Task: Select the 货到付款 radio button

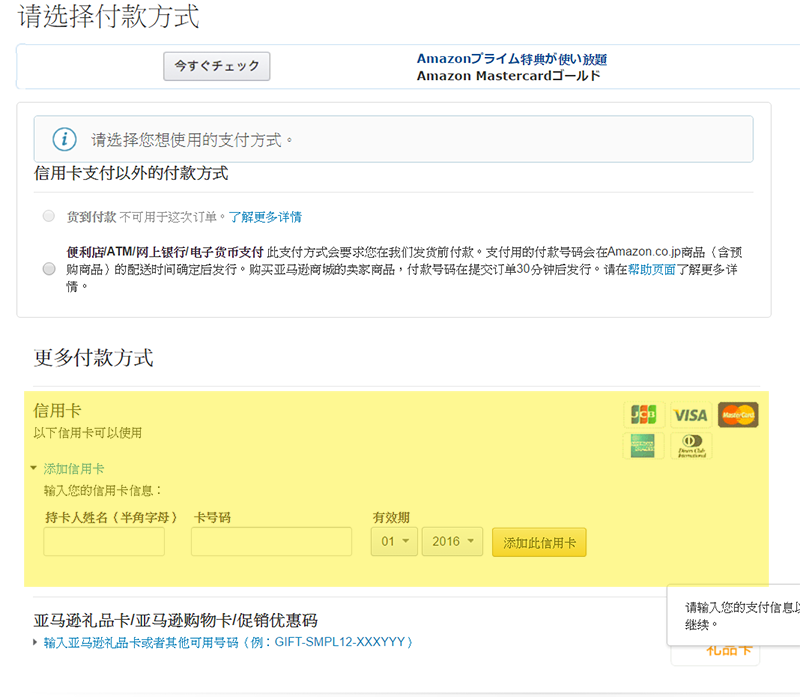Action: click(49, 216)
